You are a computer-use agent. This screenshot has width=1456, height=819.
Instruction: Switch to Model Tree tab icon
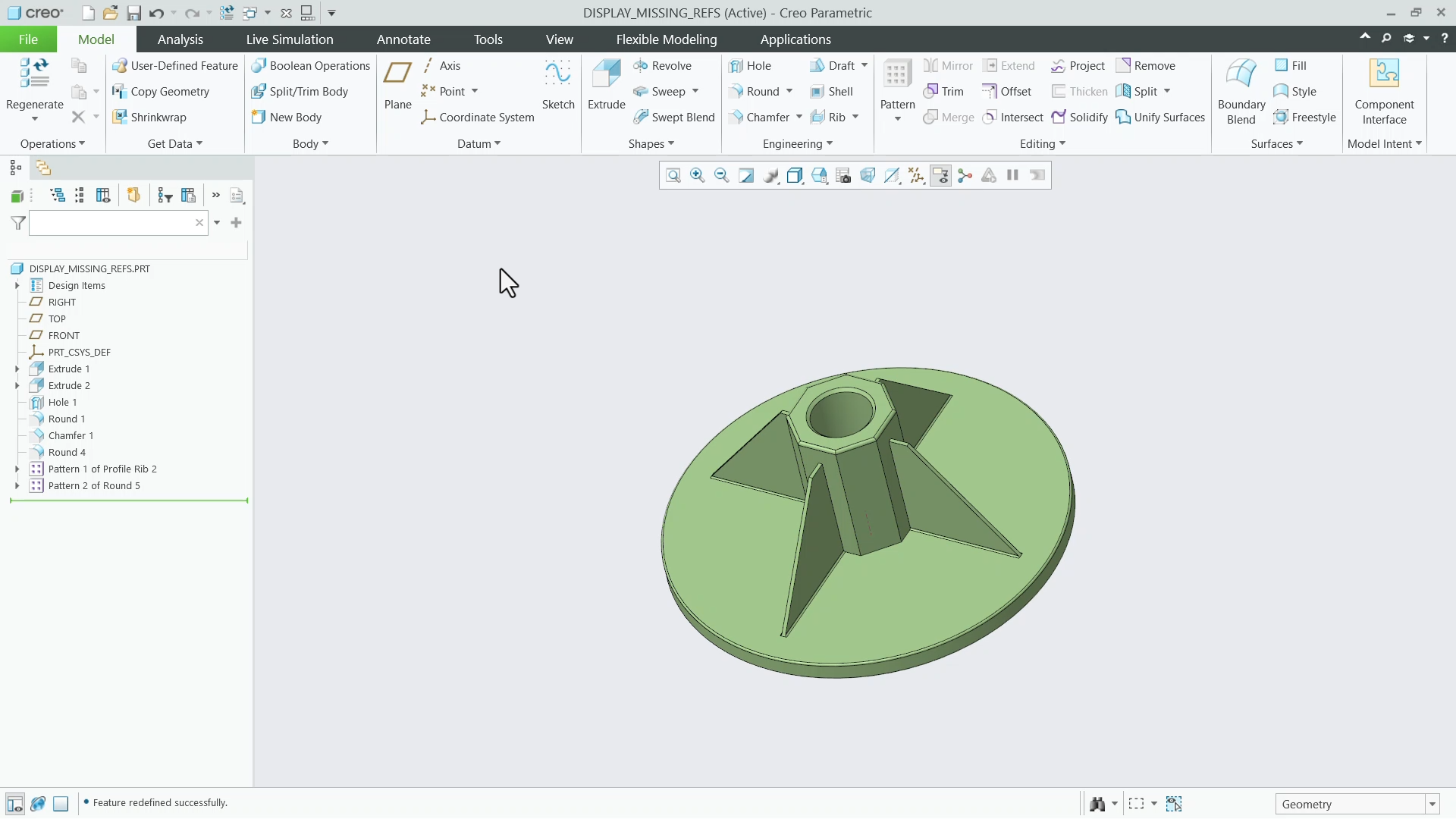(x=15, y=168)
